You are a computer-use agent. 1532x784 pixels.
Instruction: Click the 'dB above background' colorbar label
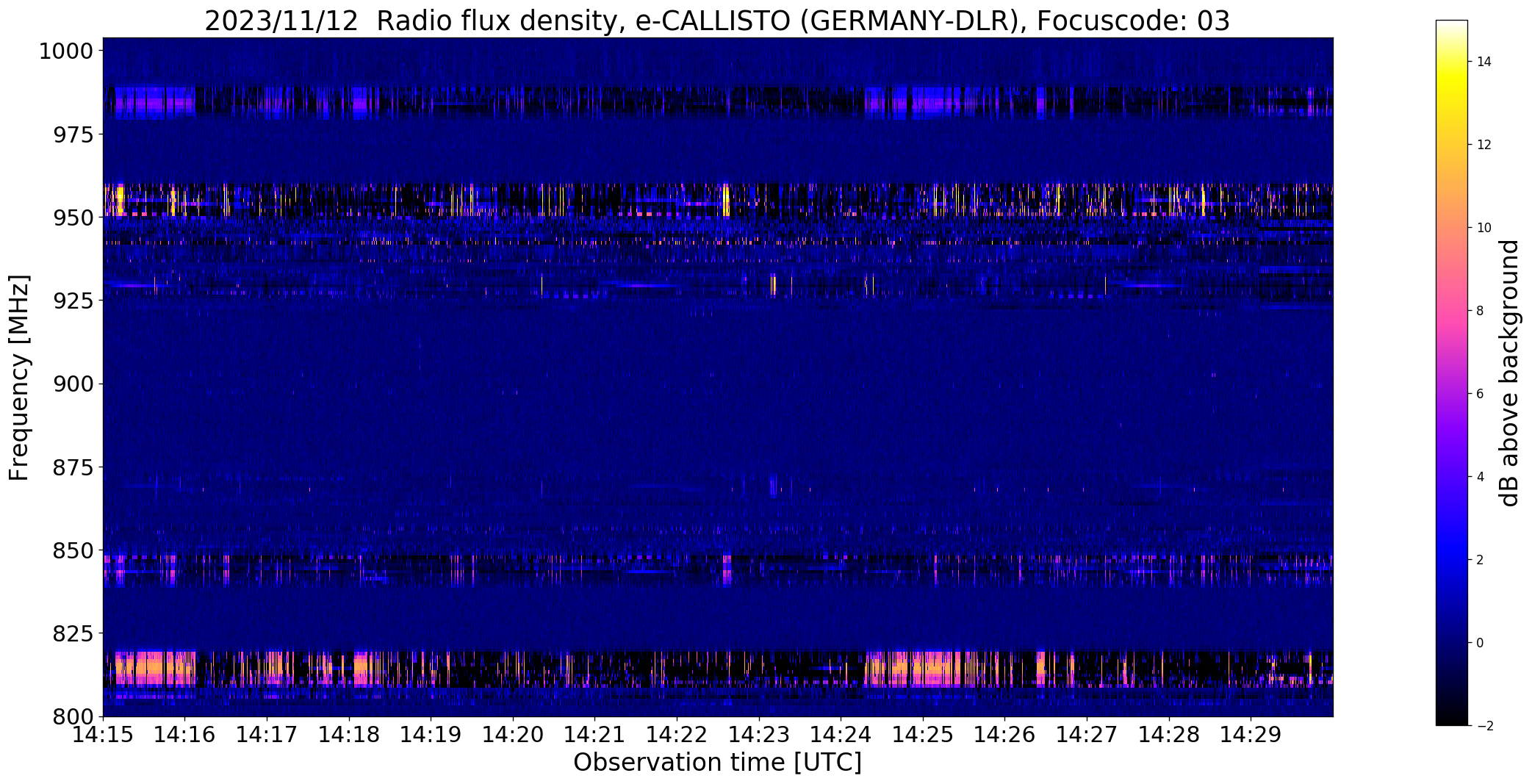(1509, 373)
